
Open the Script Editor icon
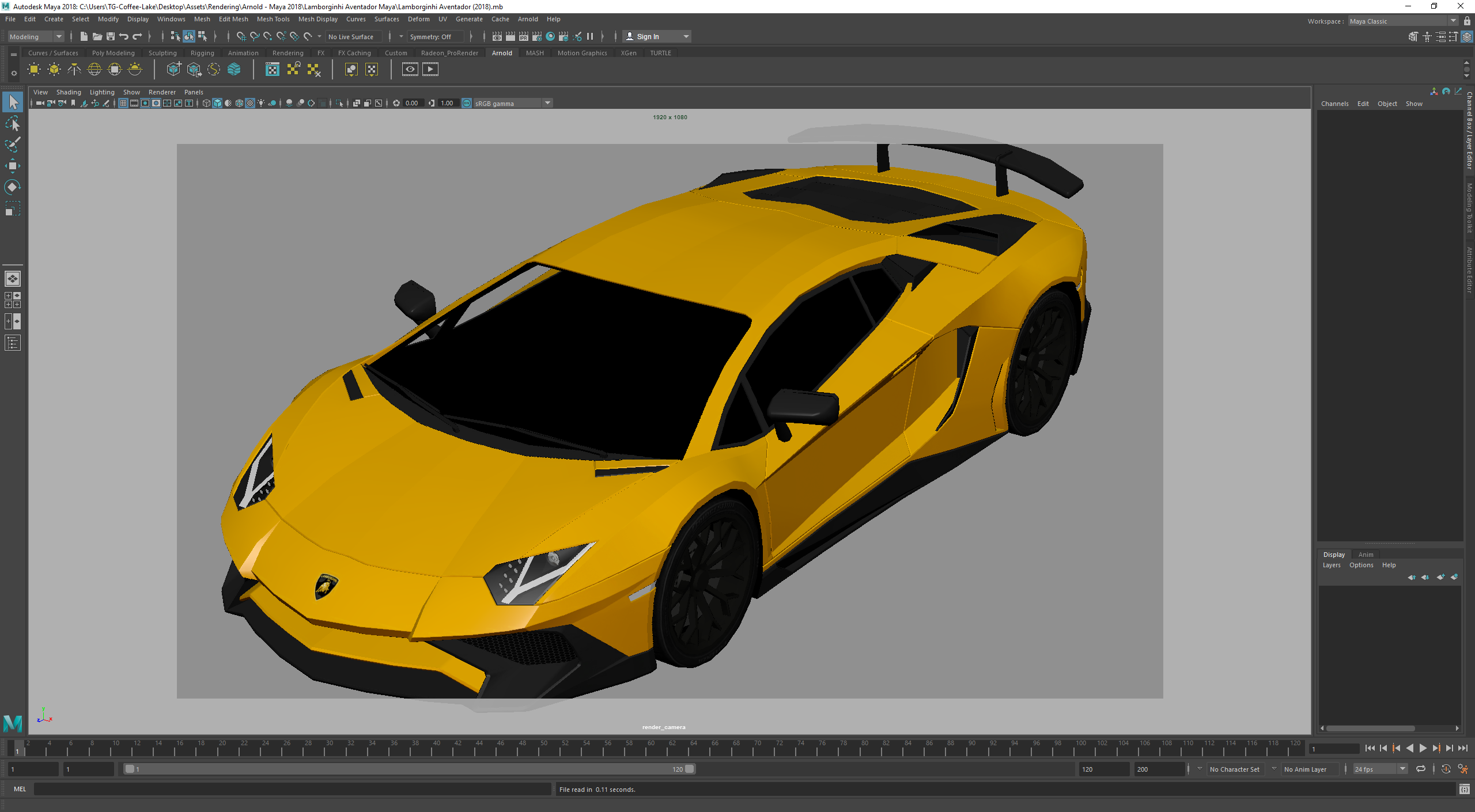(1464, 789)
